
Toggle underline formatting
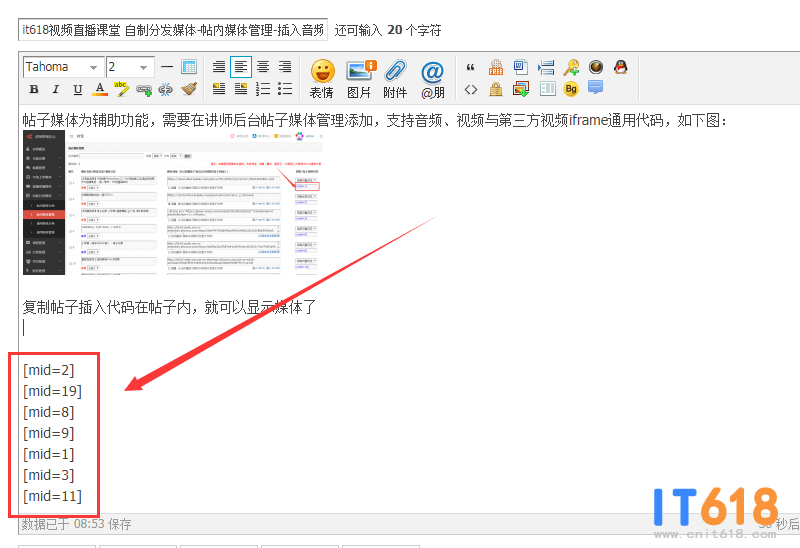point(78,89)
